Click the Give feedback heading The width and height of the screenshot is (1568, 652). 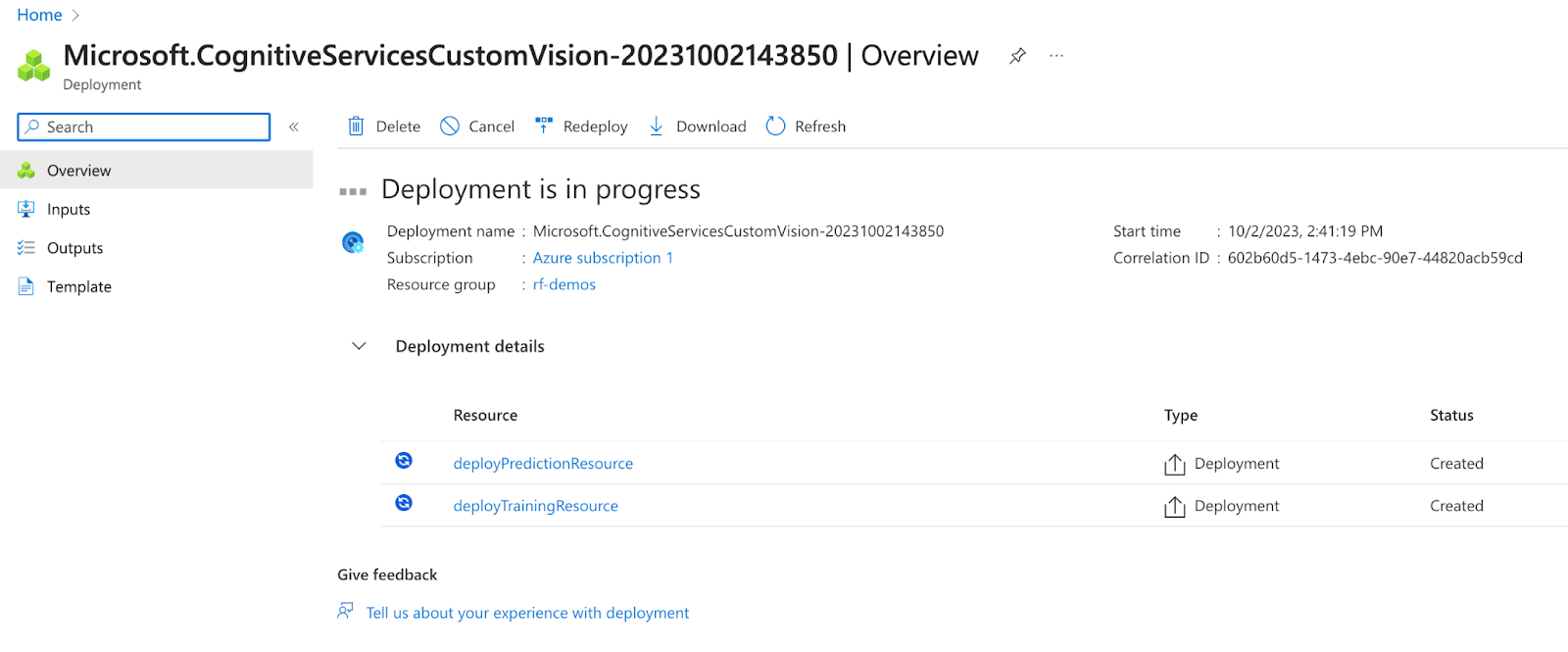coord(387,575)
